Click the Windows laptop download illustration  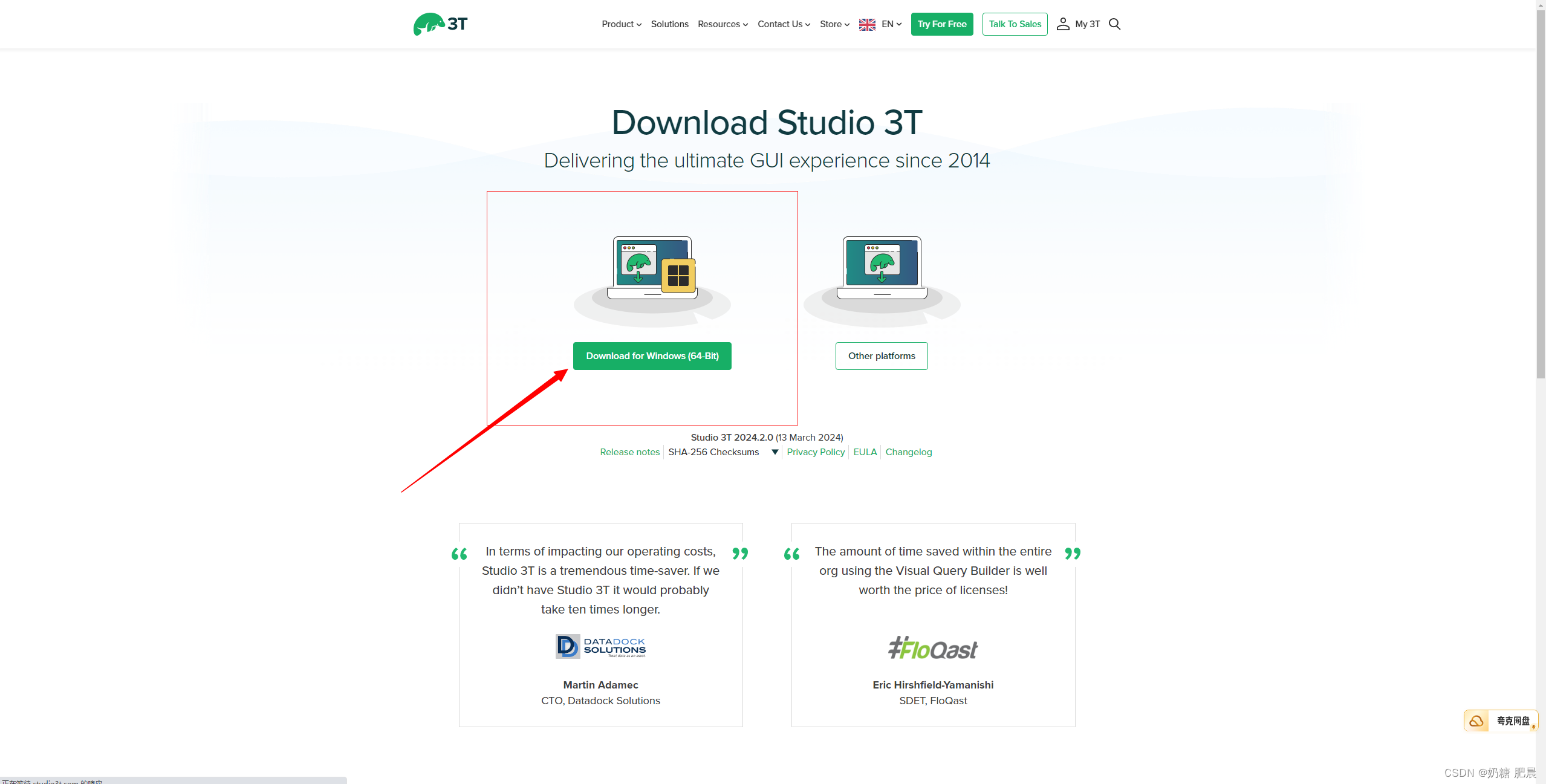652,268
